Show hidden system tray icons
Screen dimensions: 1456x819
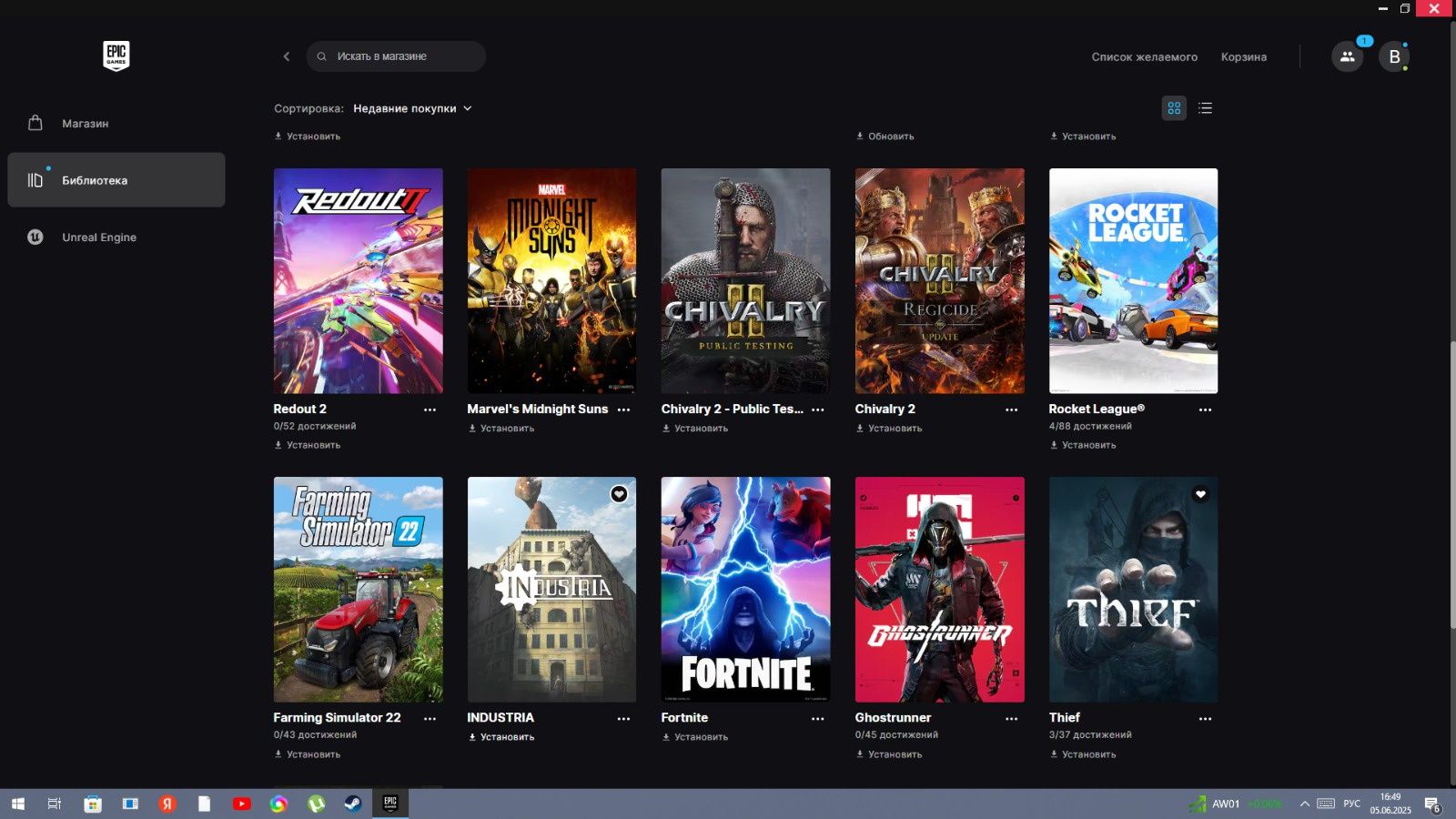pyautogui.click(x=1304, y=804)
